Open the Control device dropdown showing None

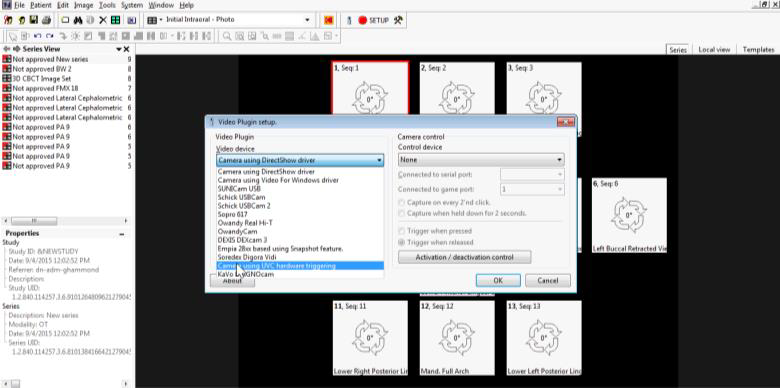click(x=481, y=160)
